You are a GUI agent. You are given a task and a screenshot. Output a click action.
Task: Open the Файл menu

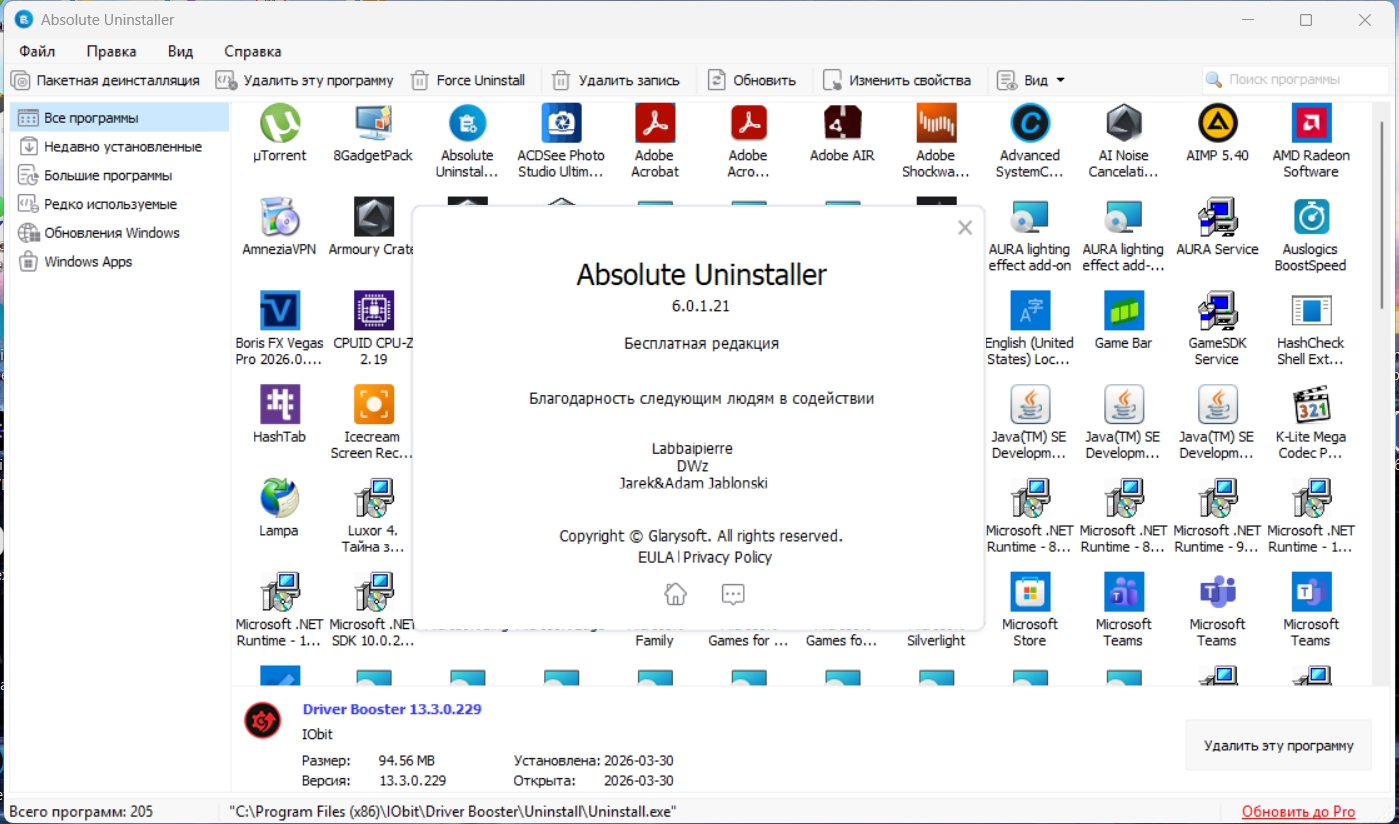[37, 51]
